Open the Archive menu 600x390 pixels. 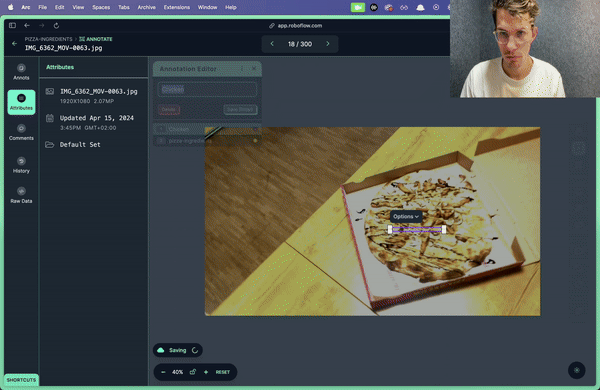tap(147, 7)
